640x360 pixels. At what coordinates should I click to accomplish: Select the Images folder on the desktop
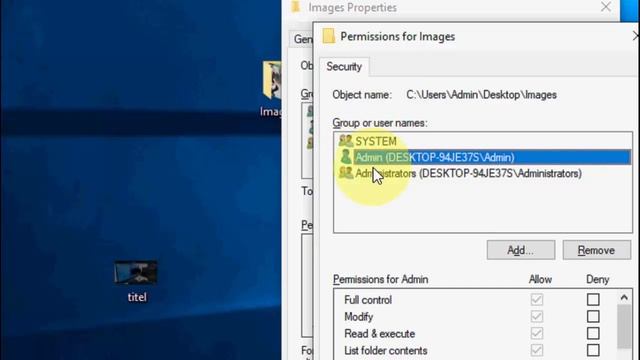coord(271,80)
